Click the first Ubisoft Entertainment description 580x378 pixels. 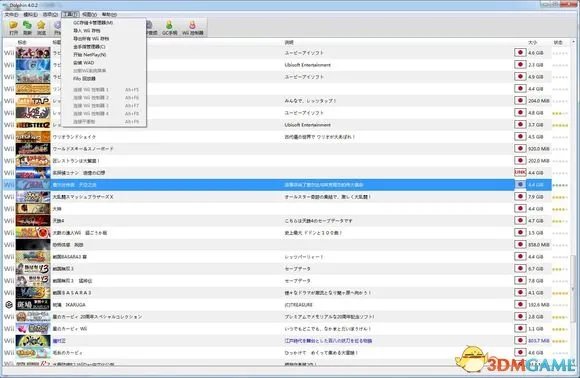307,65
